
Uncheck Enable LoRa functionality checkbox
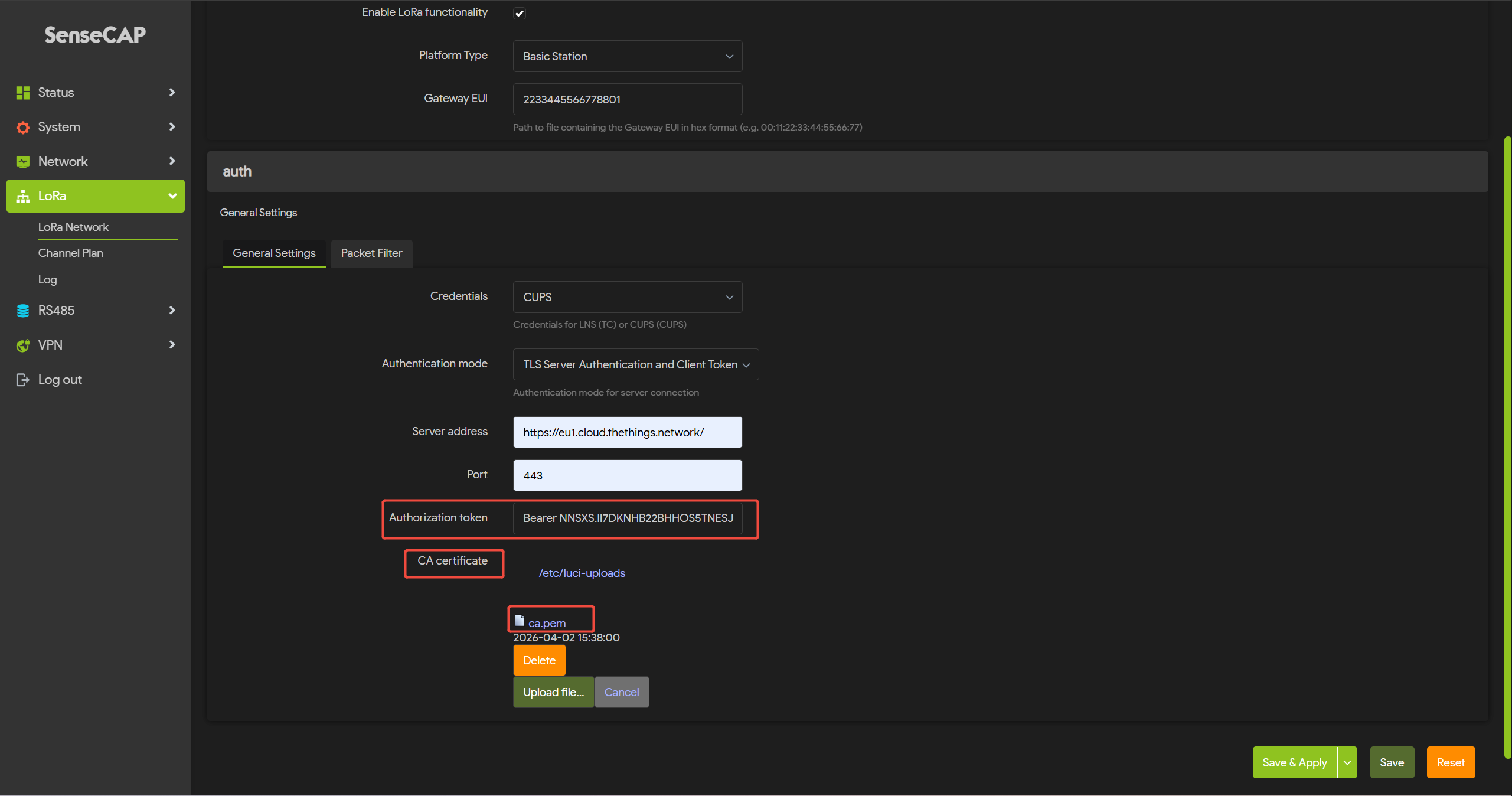pyautogui.click(x=520, y=13)
